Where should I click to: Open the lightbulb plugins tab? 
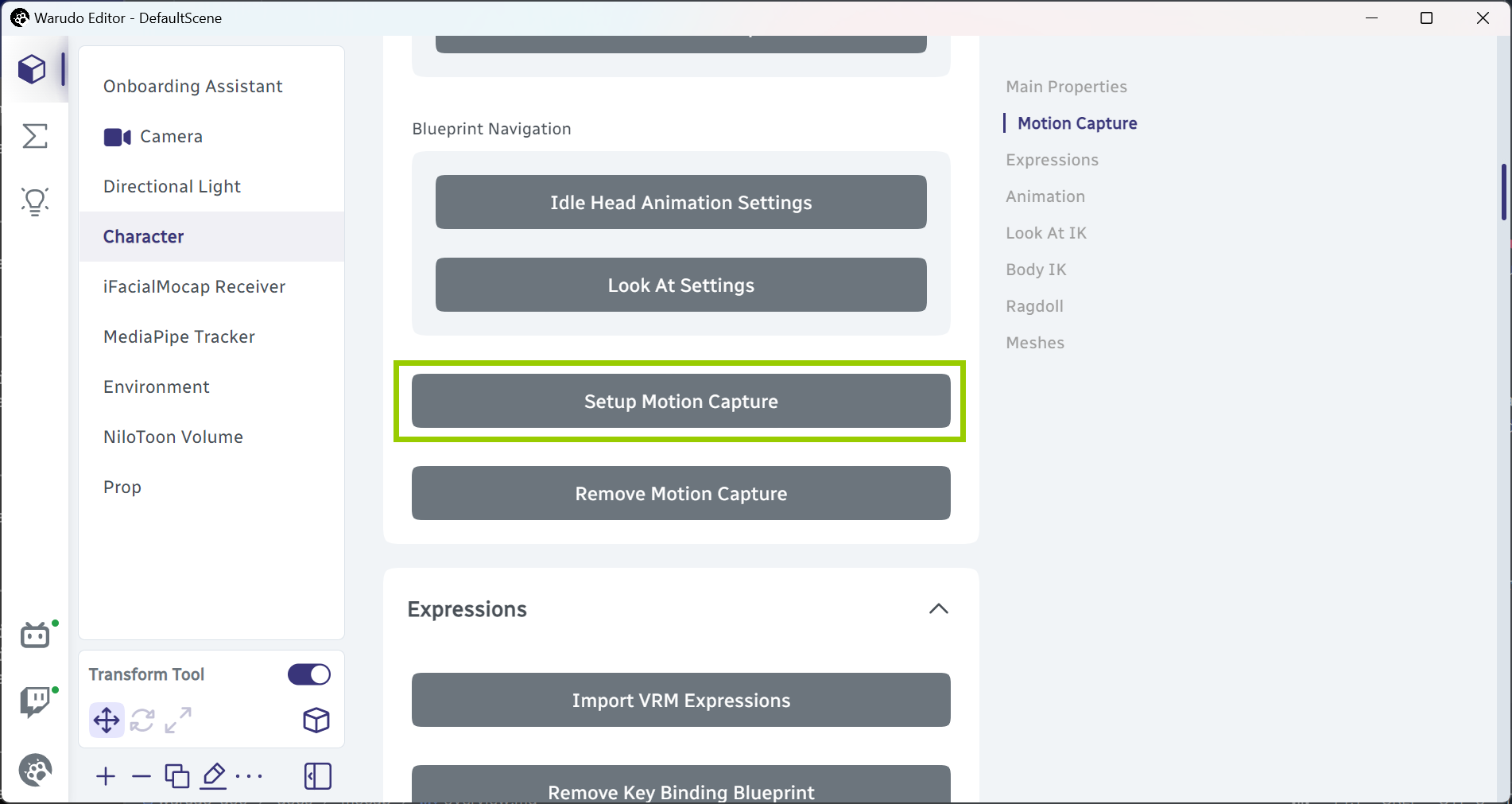35,201
